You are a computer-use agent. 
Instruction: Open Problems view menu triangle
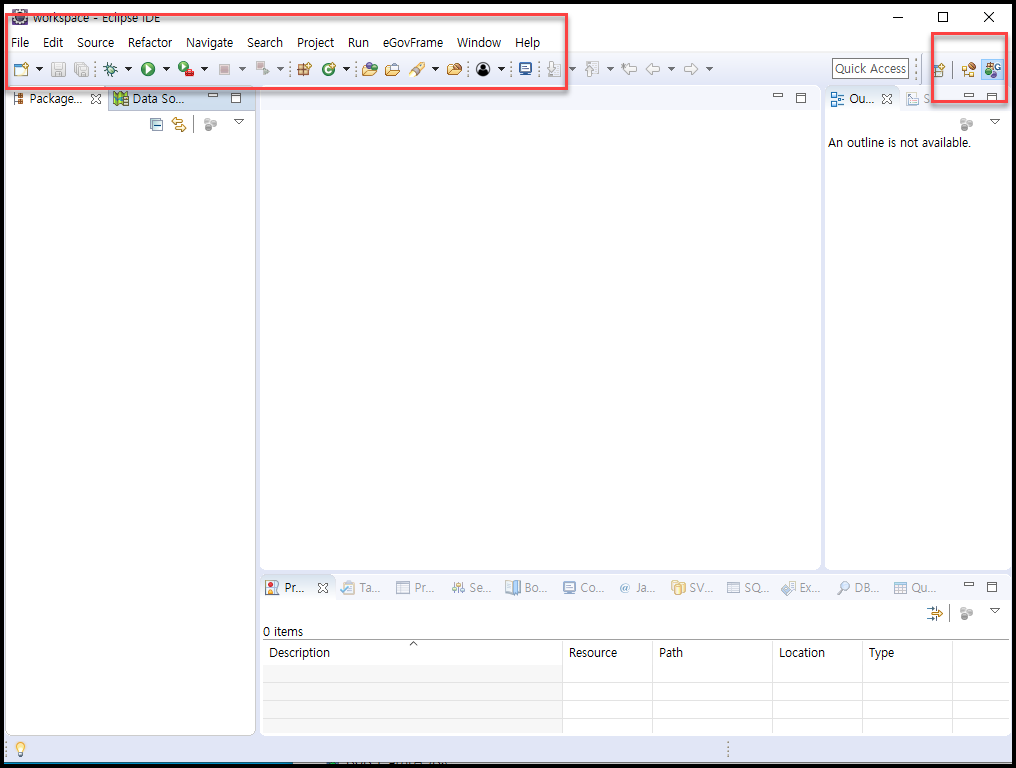tap(995, 611)
